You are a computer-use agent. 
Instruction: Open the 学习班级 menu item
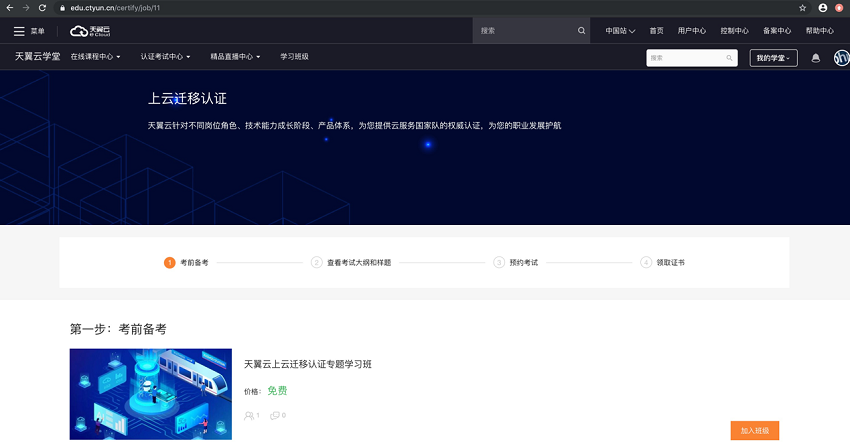pos(294,56)
